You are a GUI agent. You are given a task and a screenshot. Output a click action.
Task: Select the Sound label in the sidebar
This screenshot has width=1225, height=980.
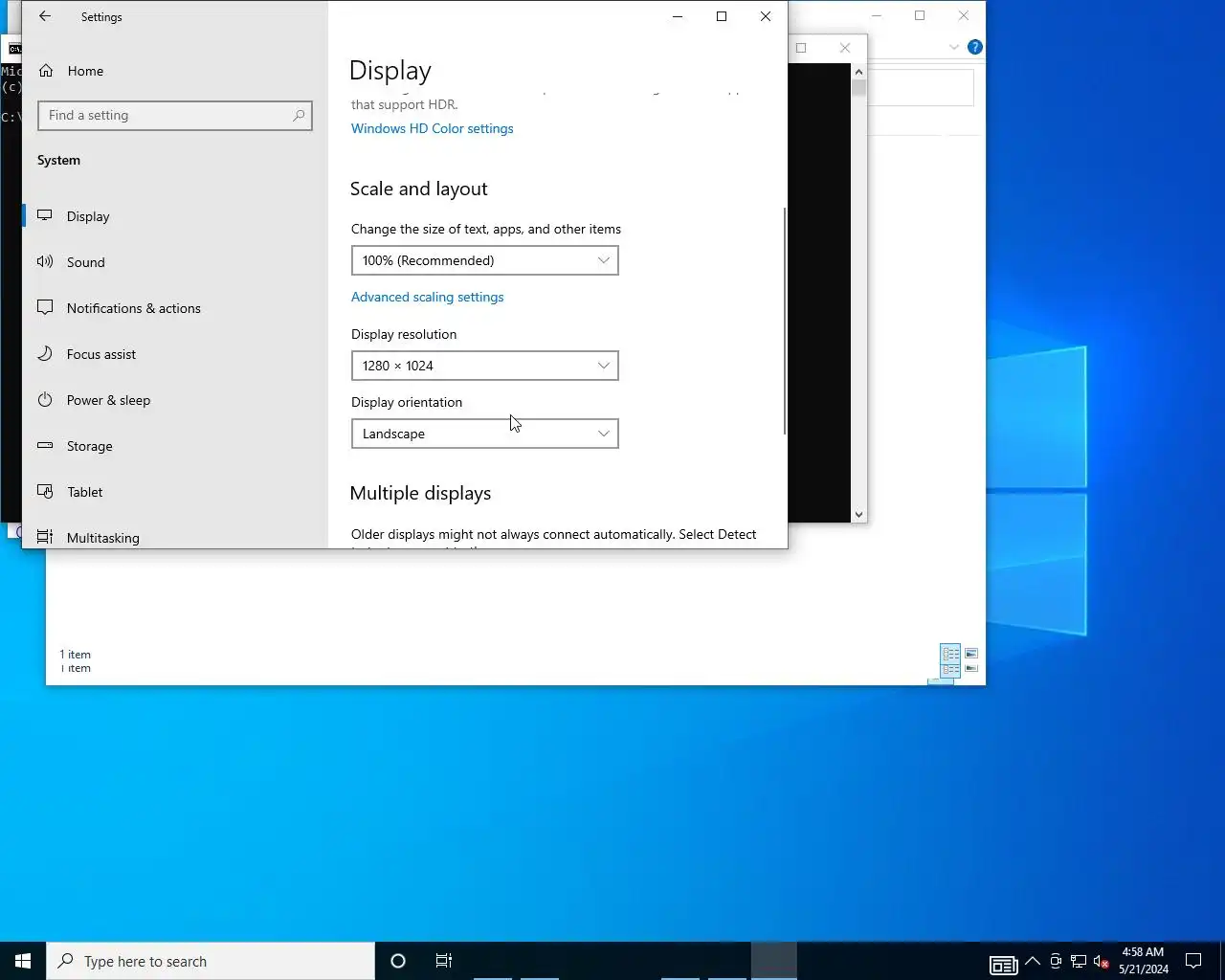tap(86, 262)
